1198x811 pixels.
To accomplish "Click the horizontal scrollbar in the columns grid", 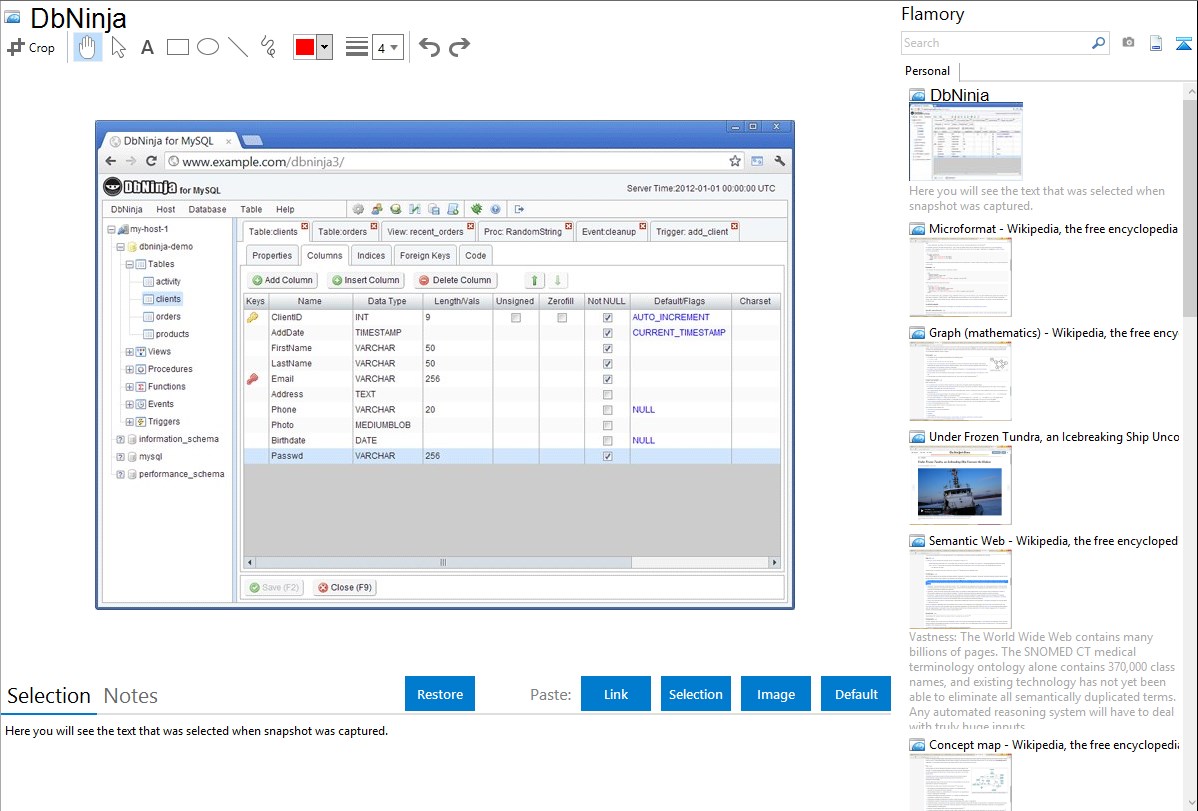I will (443, 563).
